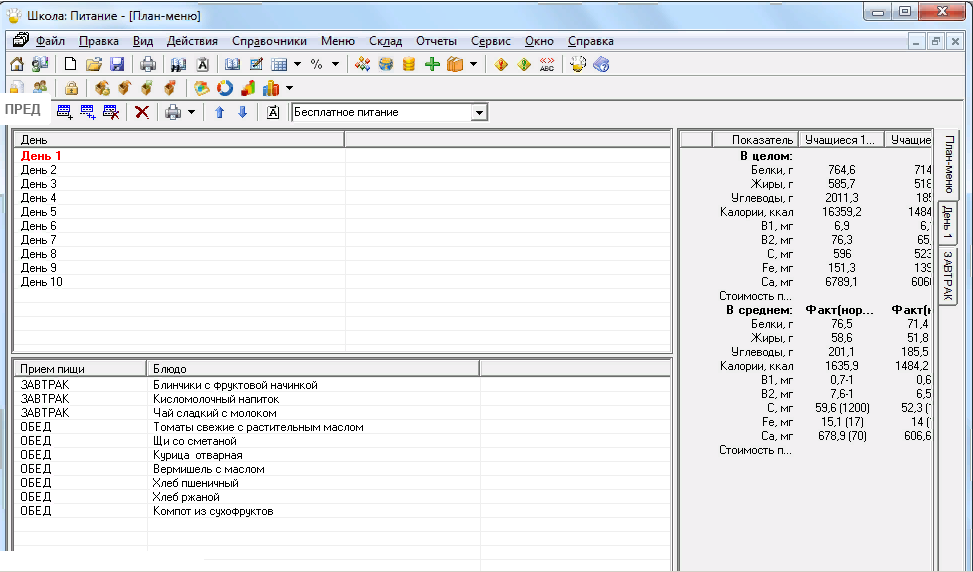973x572 pixels.
Task: Expand the printer dropdown arrow in third toolbar
Action: (191, 112)
